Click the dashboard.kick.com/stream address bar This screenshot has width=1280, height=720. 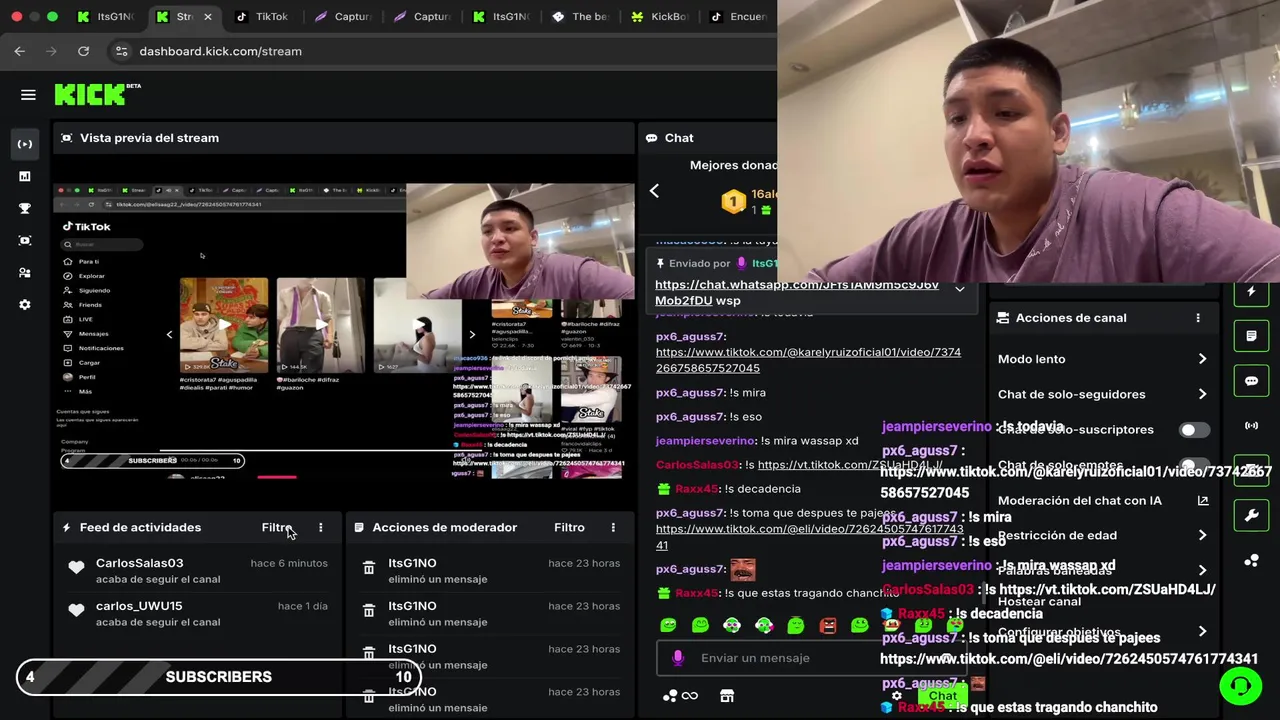point(220,51)
